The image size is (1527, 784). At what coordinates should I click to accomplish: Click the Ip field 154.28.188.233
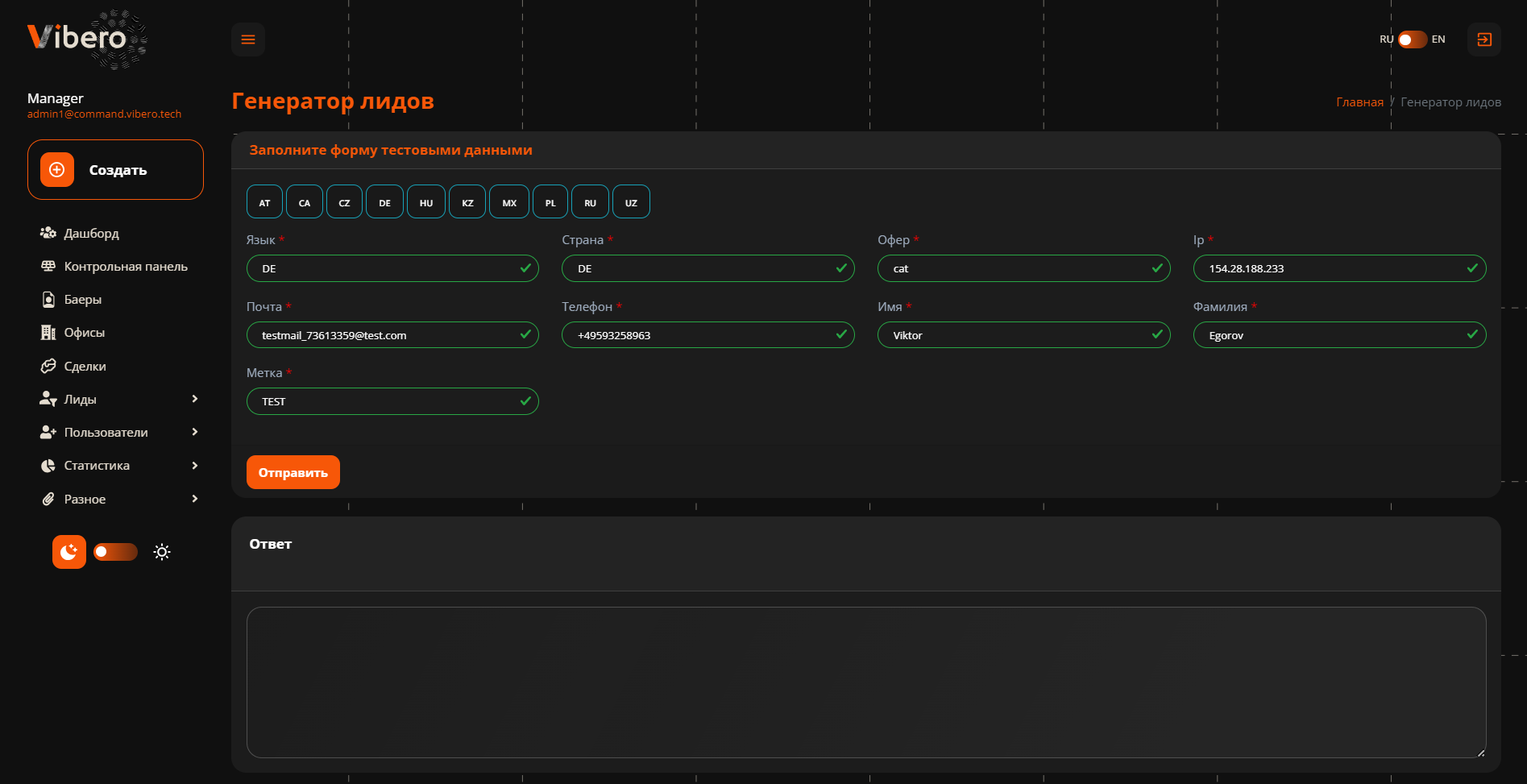pyautogui.click(x=1339, y=268)
